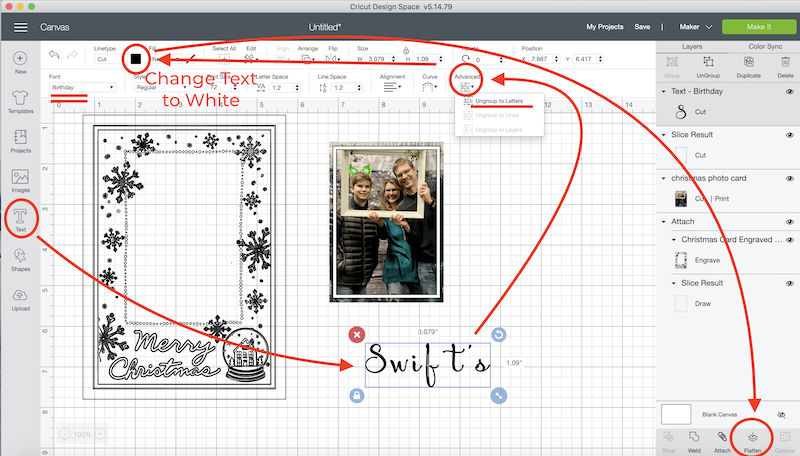This screenshot has height=456, width=800.
Task: Click the Attach tool
Action: click(x=722, y=442)
